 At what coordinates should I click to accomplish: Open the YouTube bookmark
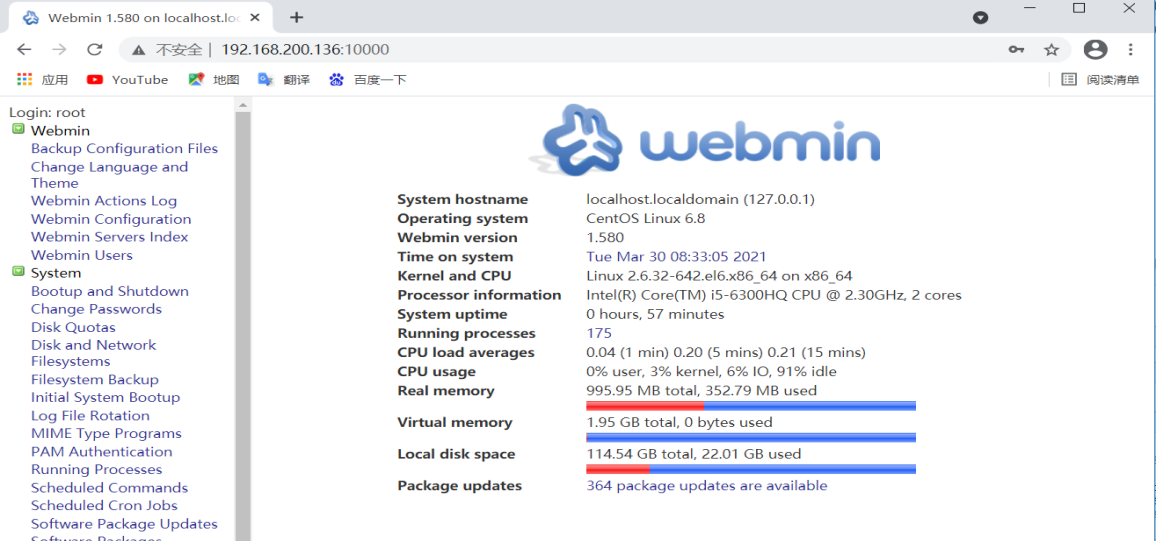pyautogui.click(x=128, y=80)
